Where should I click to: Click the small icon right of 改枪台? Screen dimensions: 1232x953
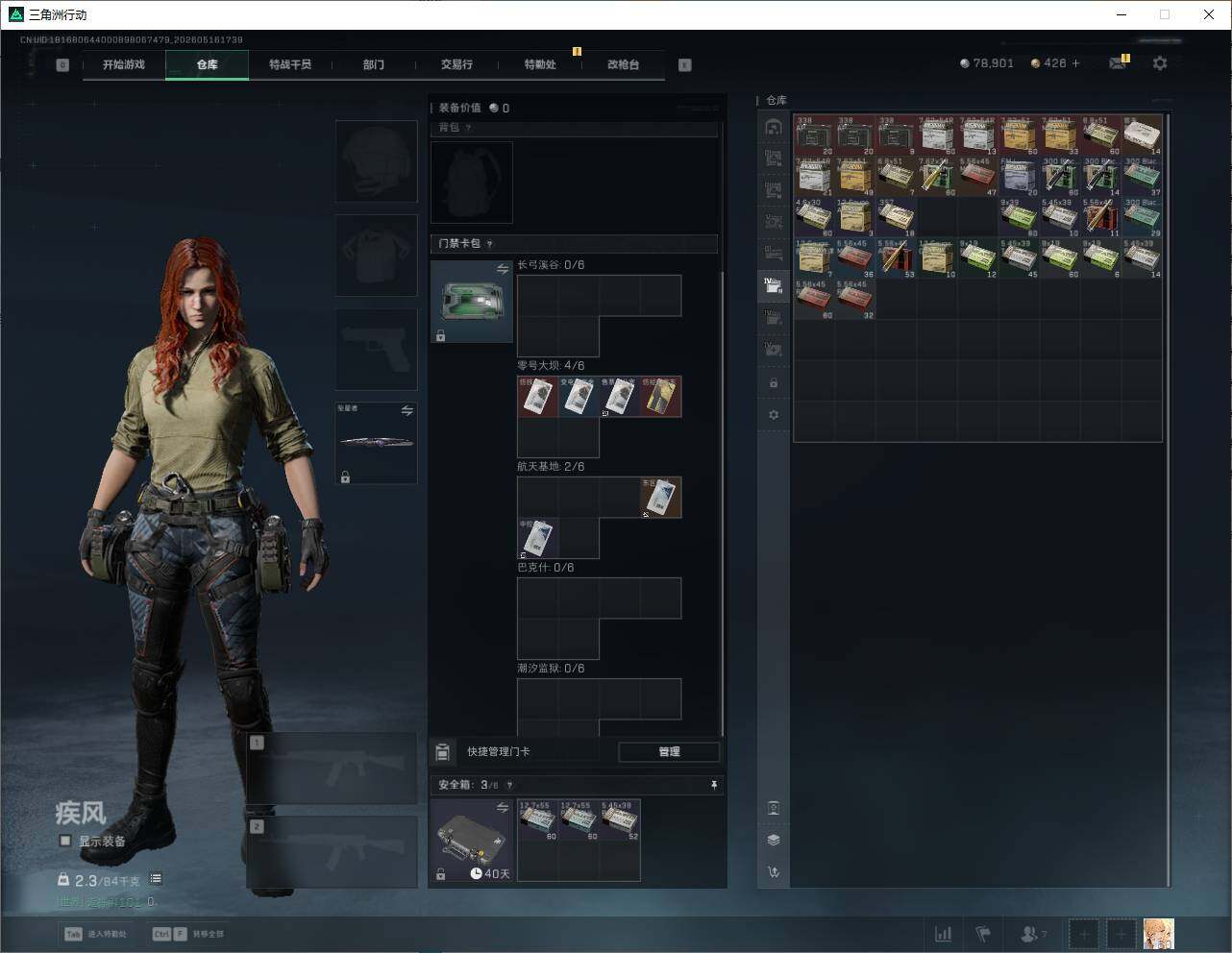point(685,65)
